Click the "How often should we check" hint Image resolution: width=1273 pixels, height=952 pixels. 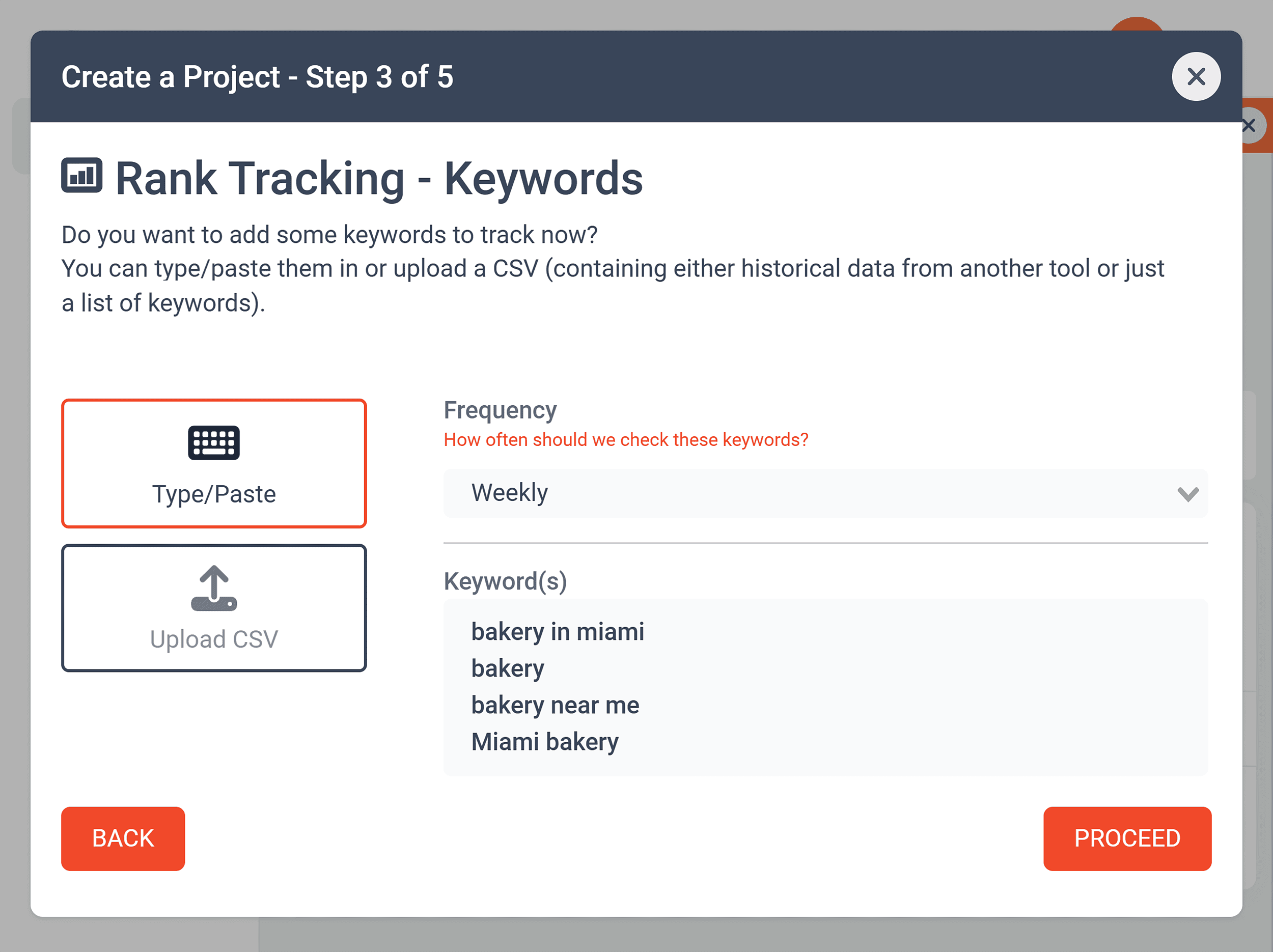point(626,439)
